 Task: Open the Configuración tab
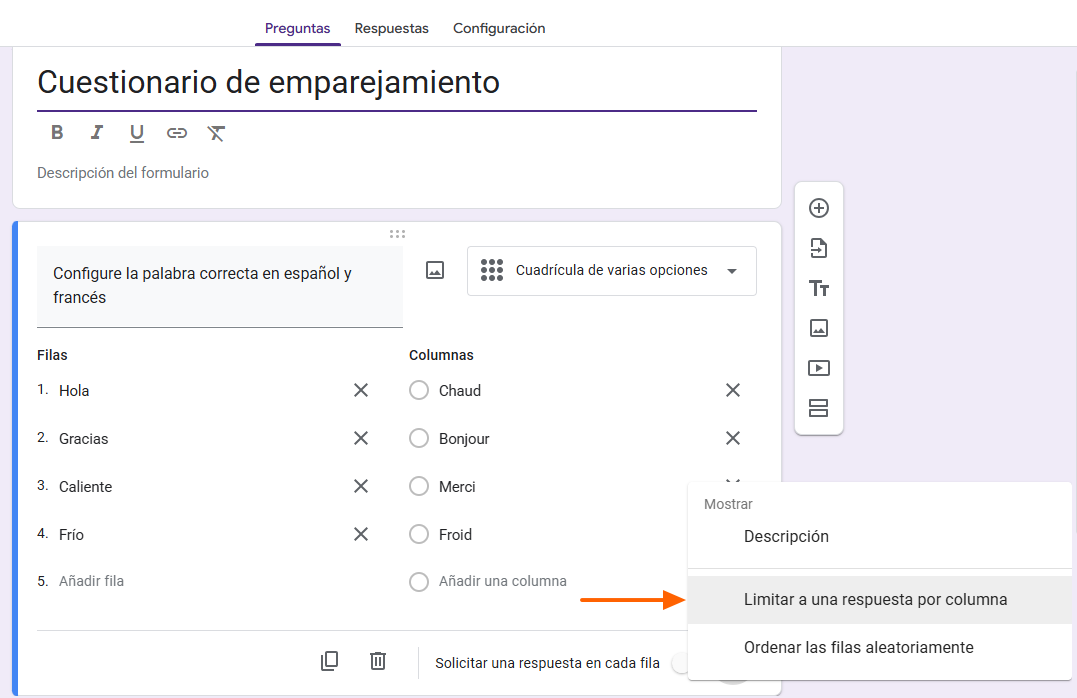coord(499,28)
